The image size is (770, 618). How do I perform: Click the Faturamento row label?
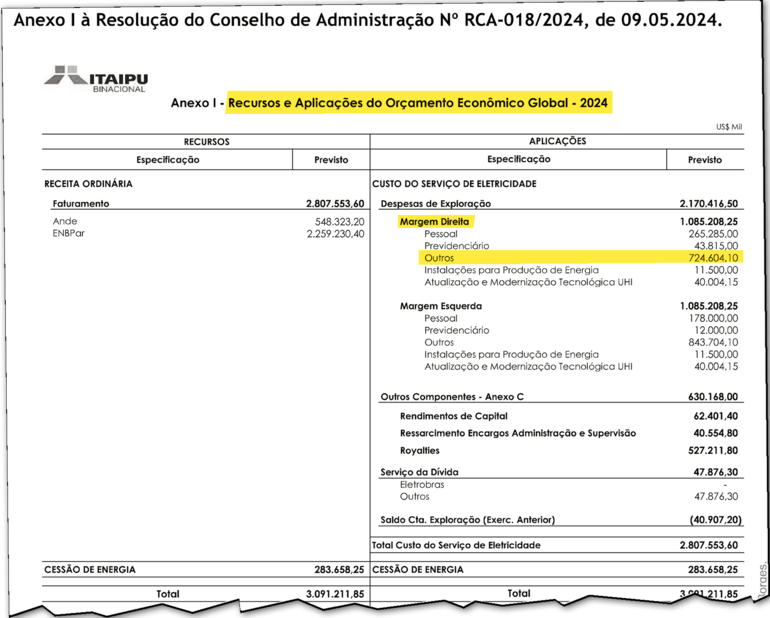coord(81,203)
